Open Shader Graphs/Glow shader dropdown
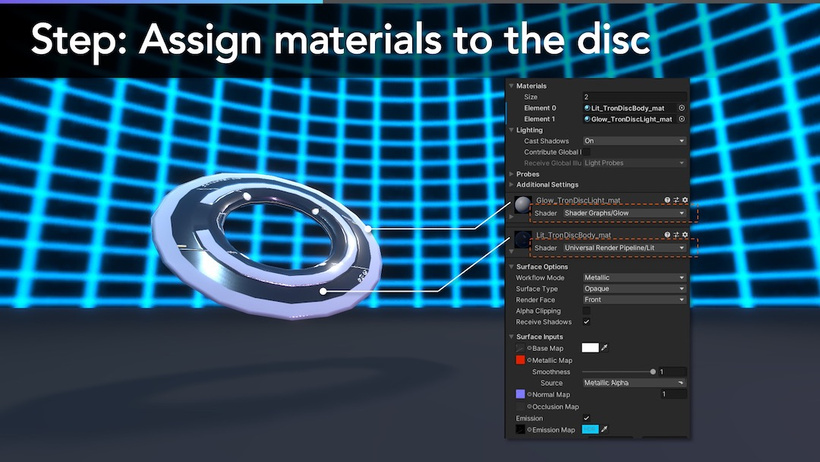This screenshot has width=820, height=462. [624, 213]
